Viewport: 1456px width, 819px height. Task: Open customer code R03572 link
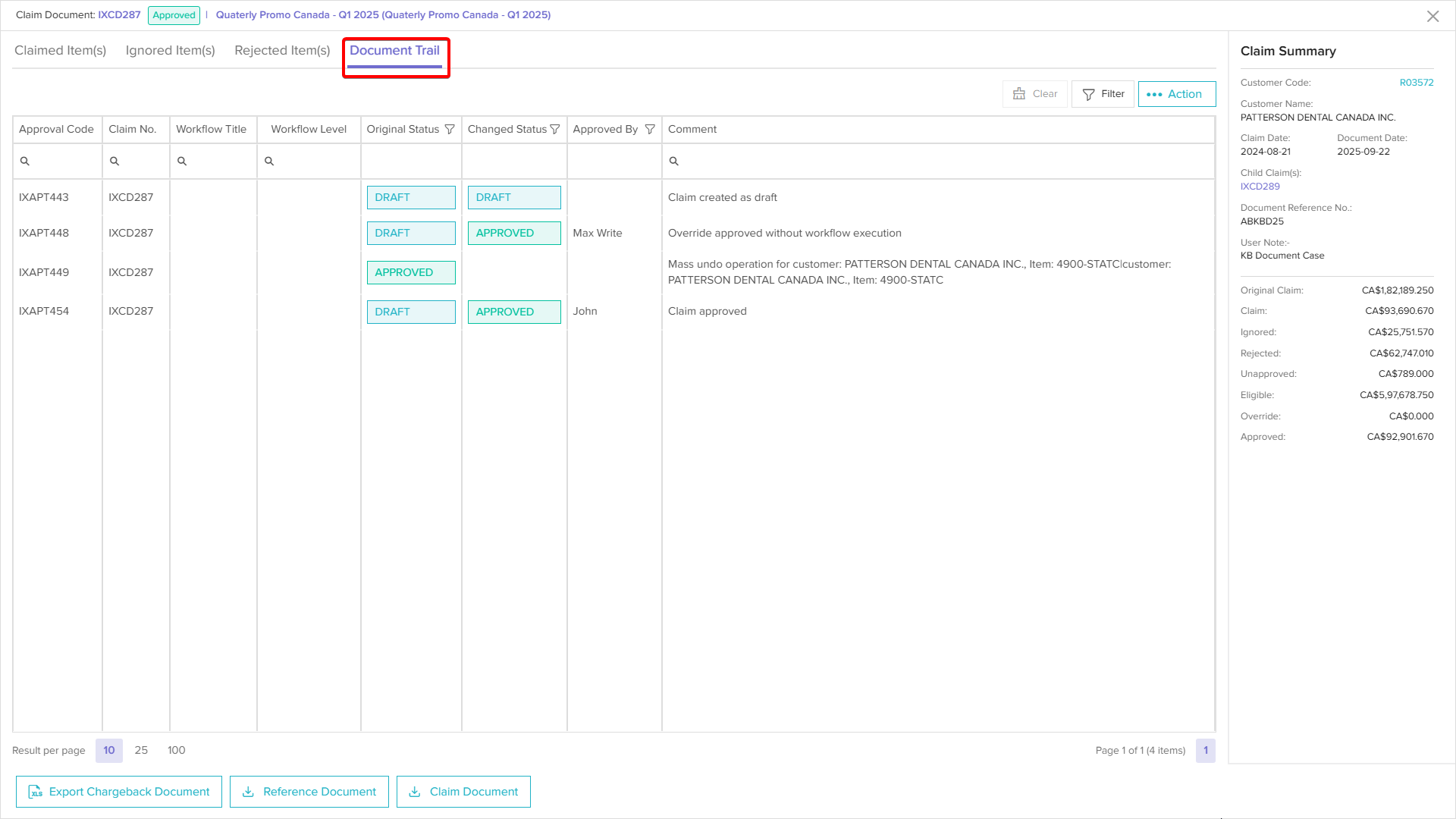tap(1416, 83)
